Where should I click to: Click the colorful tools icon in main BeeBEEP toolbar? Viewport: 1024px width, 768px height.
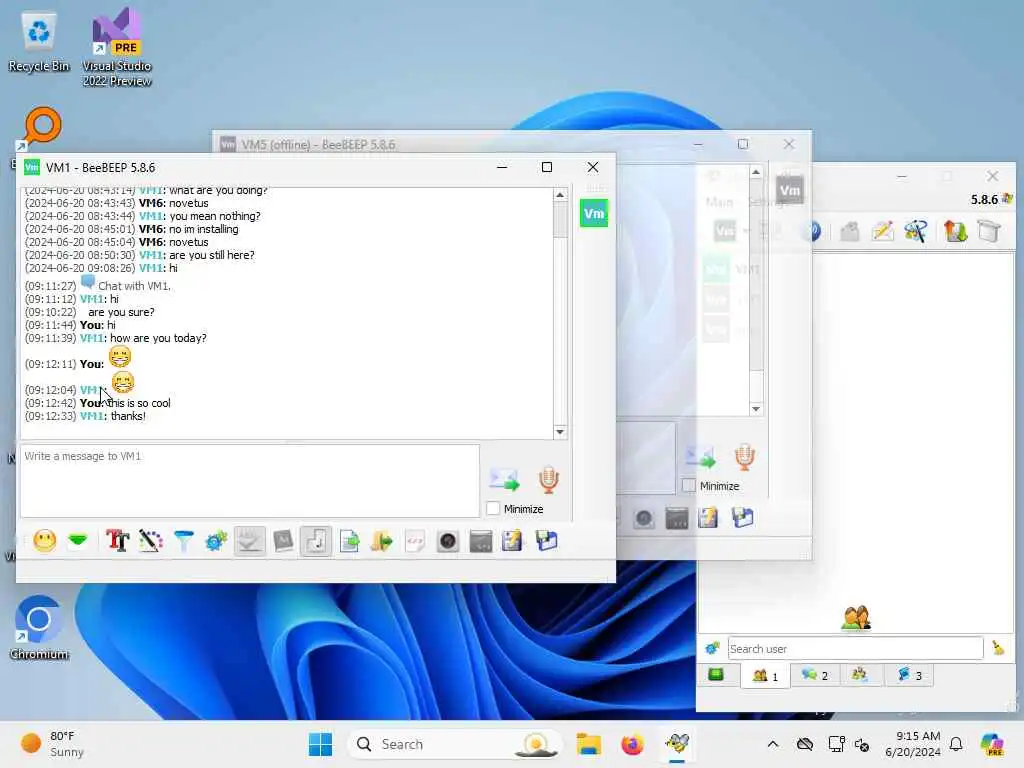tap(916, 231)
